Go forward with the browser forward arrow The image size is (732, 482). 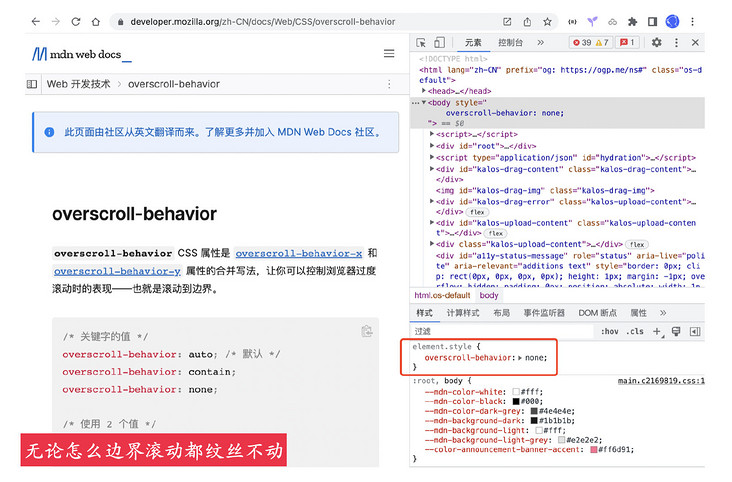(x=56, y=21)
